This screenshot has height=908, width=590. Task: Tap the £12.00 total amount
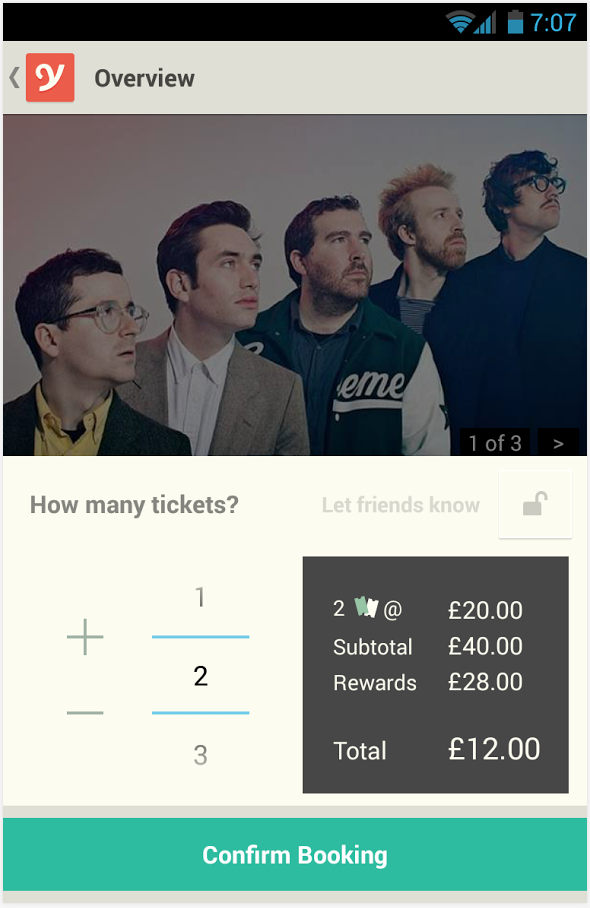tap(494, 749)
